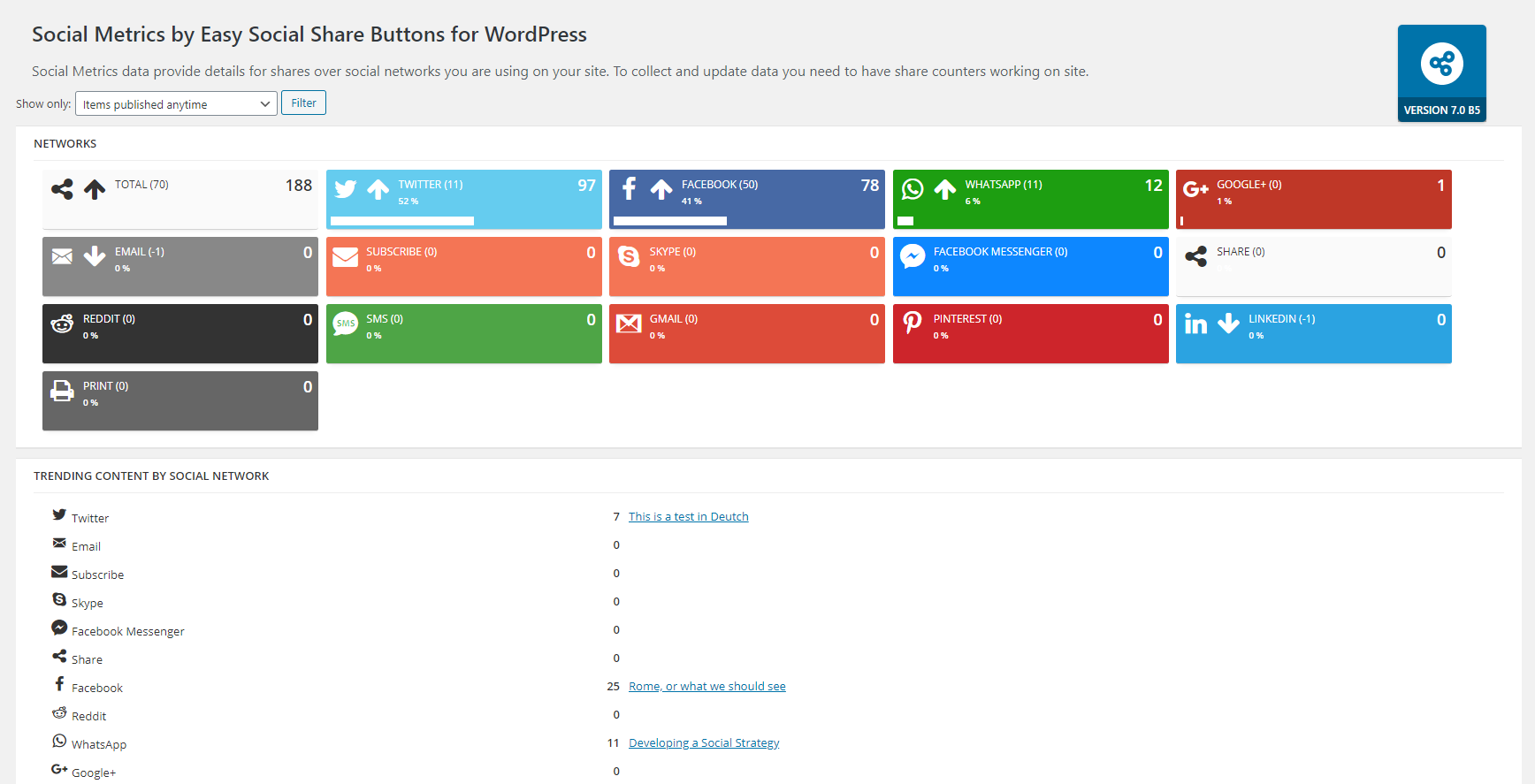
Task: Click the Twitter bird icon in the Twitter card
Action: pyautogui.click(x=346, y=189)
